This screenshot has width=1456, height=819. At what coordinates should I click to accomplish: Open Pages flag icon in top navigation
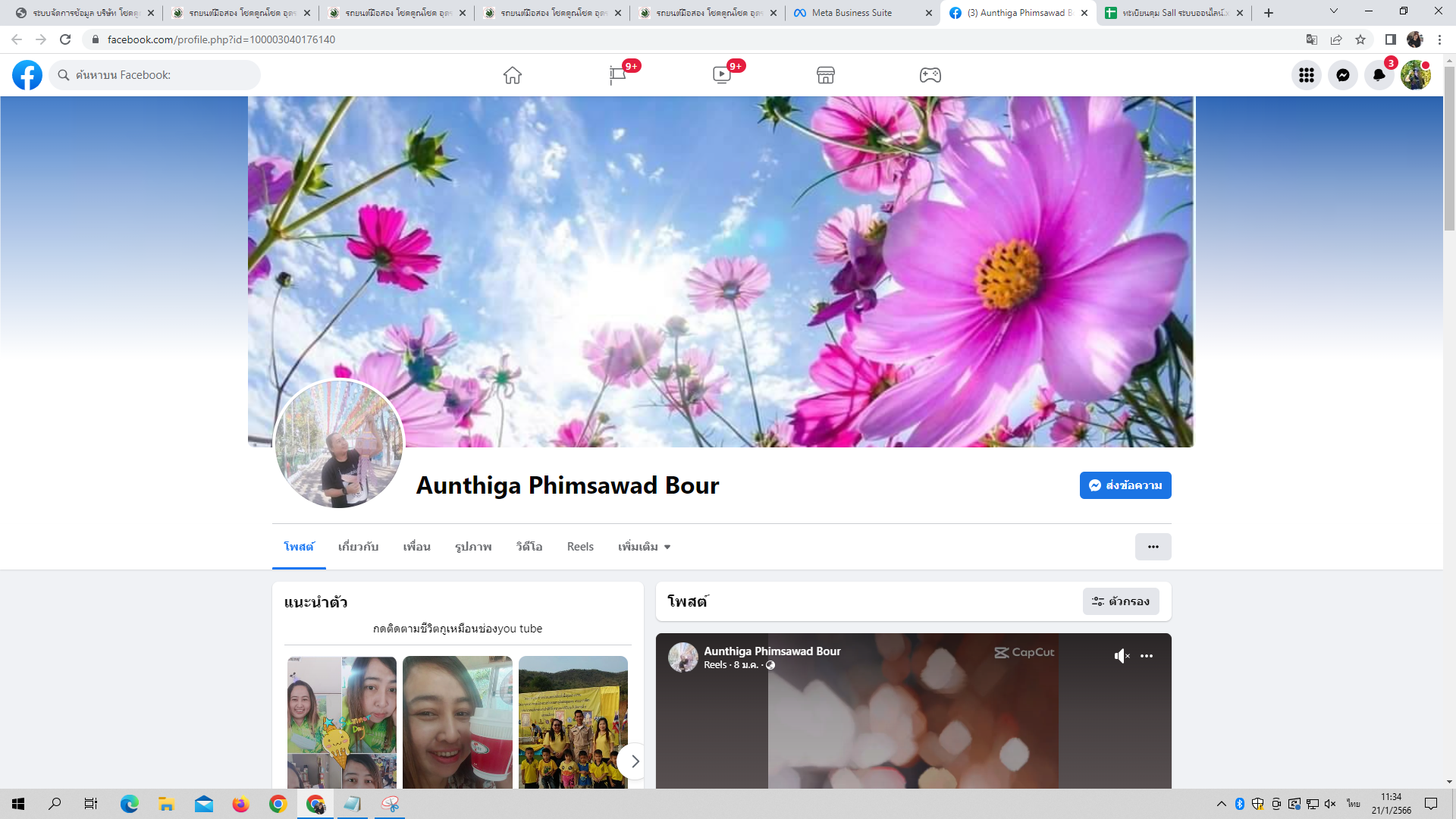[x=617, y=75]
